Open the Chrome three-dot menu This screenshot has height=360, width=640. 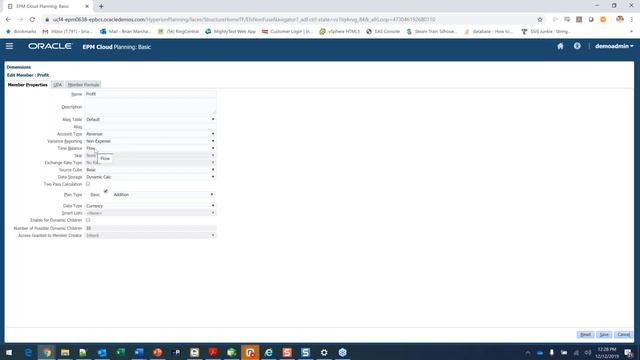tap(631, 20)
